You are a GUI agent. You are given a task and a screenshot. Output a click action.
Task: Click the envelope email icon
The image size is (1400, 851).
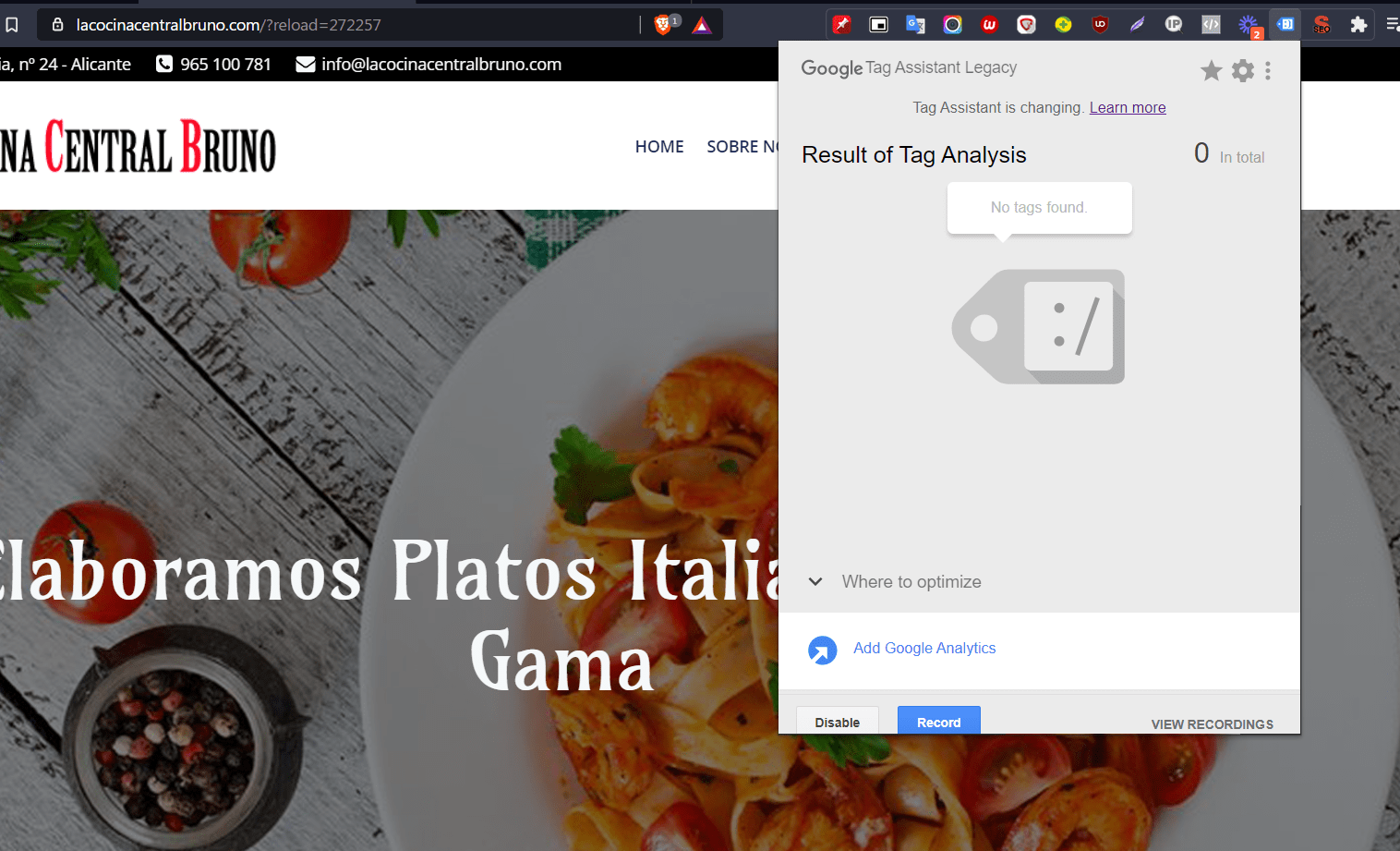pyautogui.click(x=306, y=64)
